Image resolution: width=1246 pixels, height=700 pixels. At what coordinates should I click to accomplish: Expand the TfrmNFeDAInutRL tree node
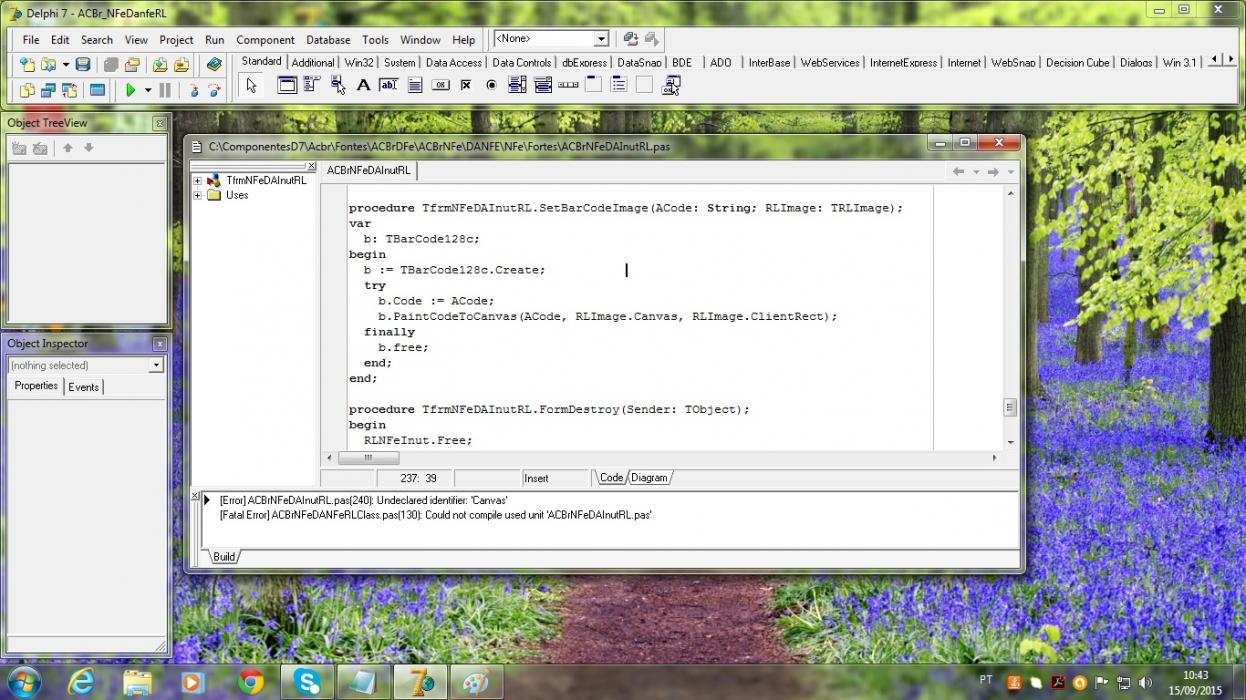[197, 181]
